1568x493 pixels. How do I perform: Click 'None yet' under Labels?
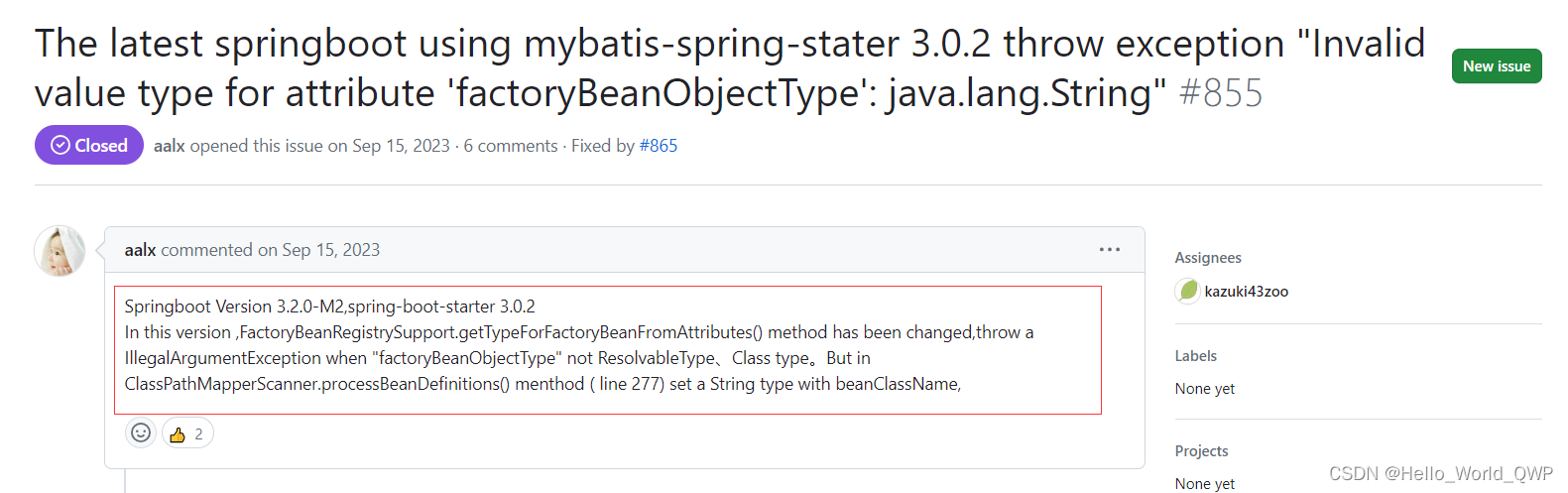click(x=1205, y=389)
